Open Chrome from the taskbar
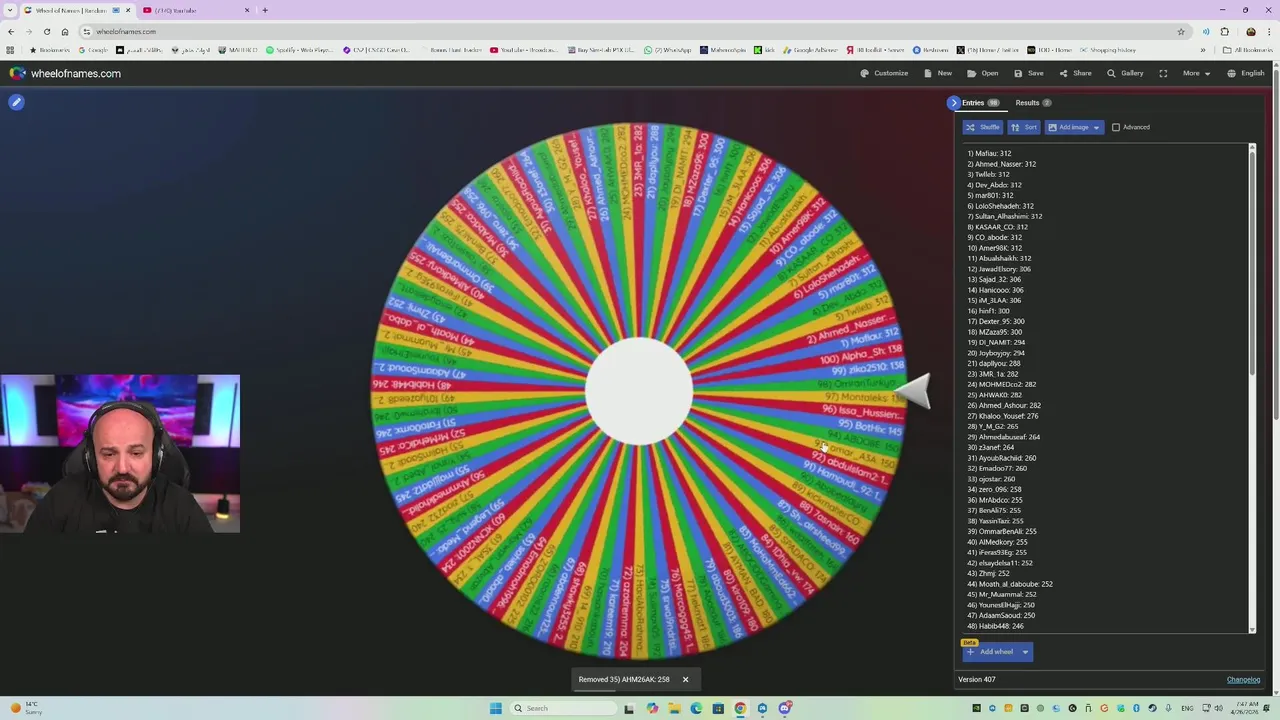The width and height of the screenshot is (1280, 720). (x=740, y=708)
